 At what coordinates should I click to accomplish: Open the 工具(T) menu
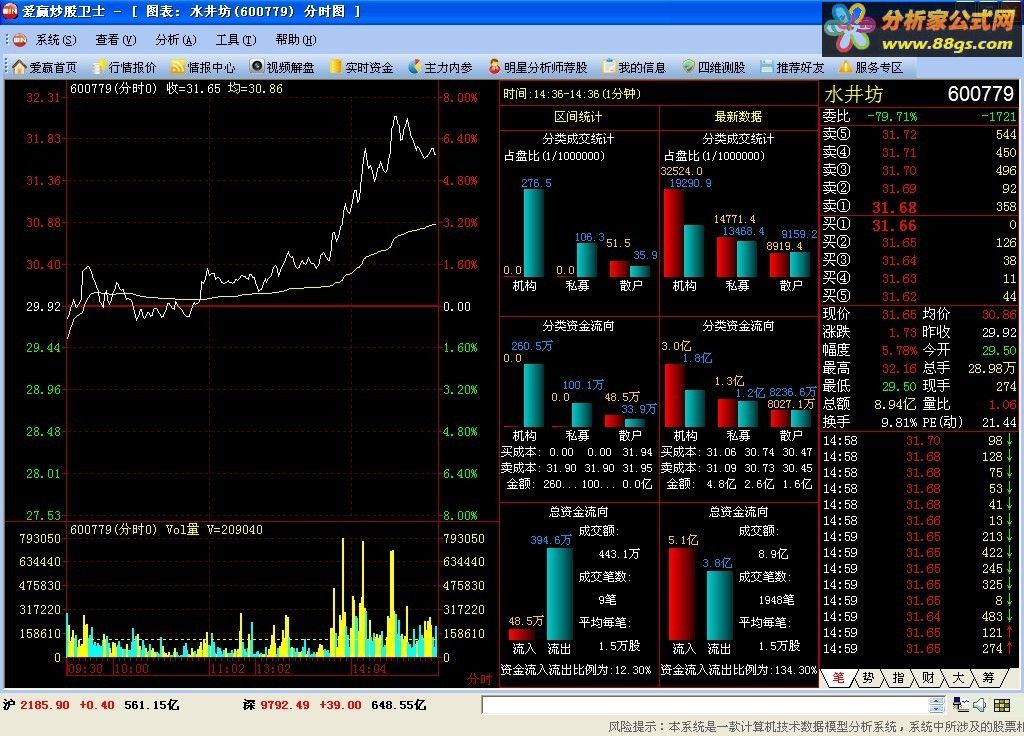click(x=236, y=40)
